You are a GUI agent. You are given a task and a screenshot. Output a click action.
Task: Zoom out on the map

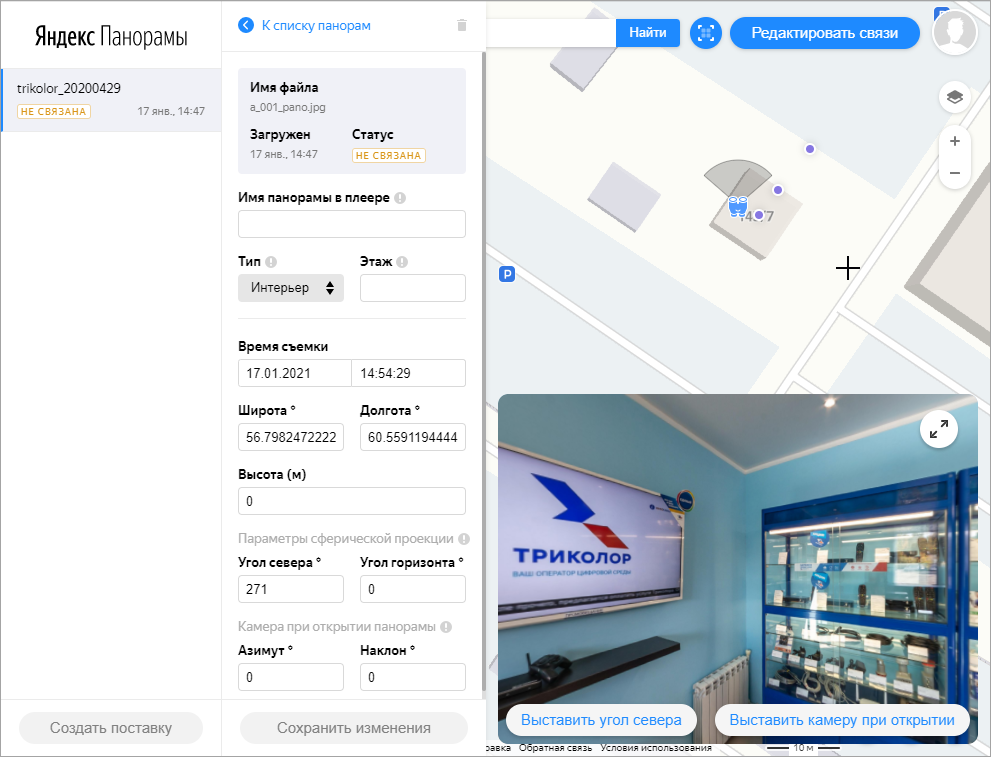coord(954,173)
